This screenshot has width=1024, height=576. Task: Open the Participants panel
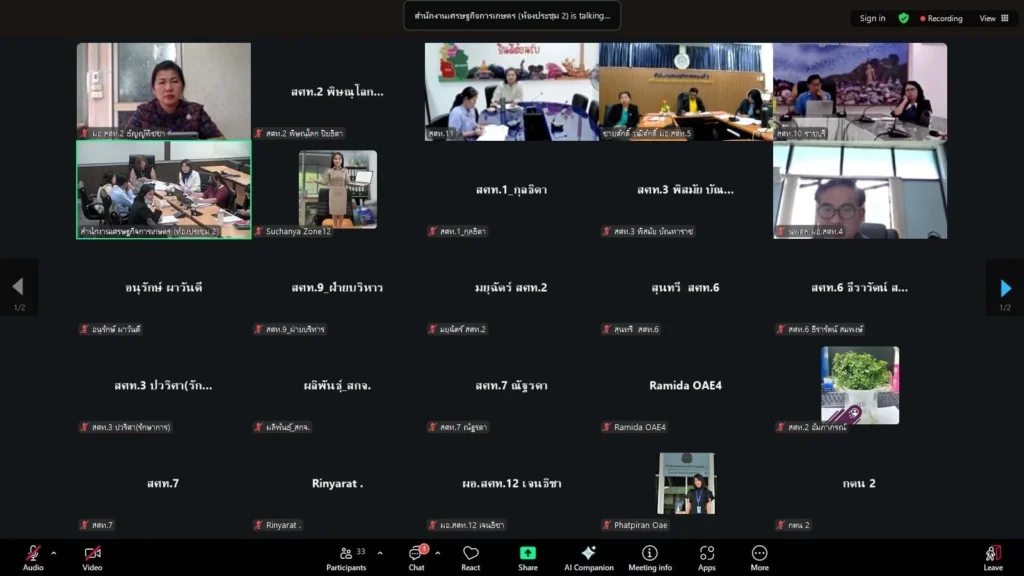345,554
